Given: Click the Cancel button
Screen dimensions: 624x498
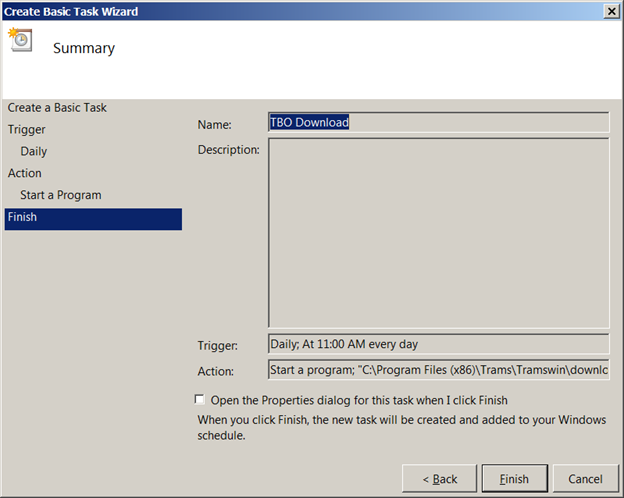Looking at the screenshot, I should click(x=585, y=478).
